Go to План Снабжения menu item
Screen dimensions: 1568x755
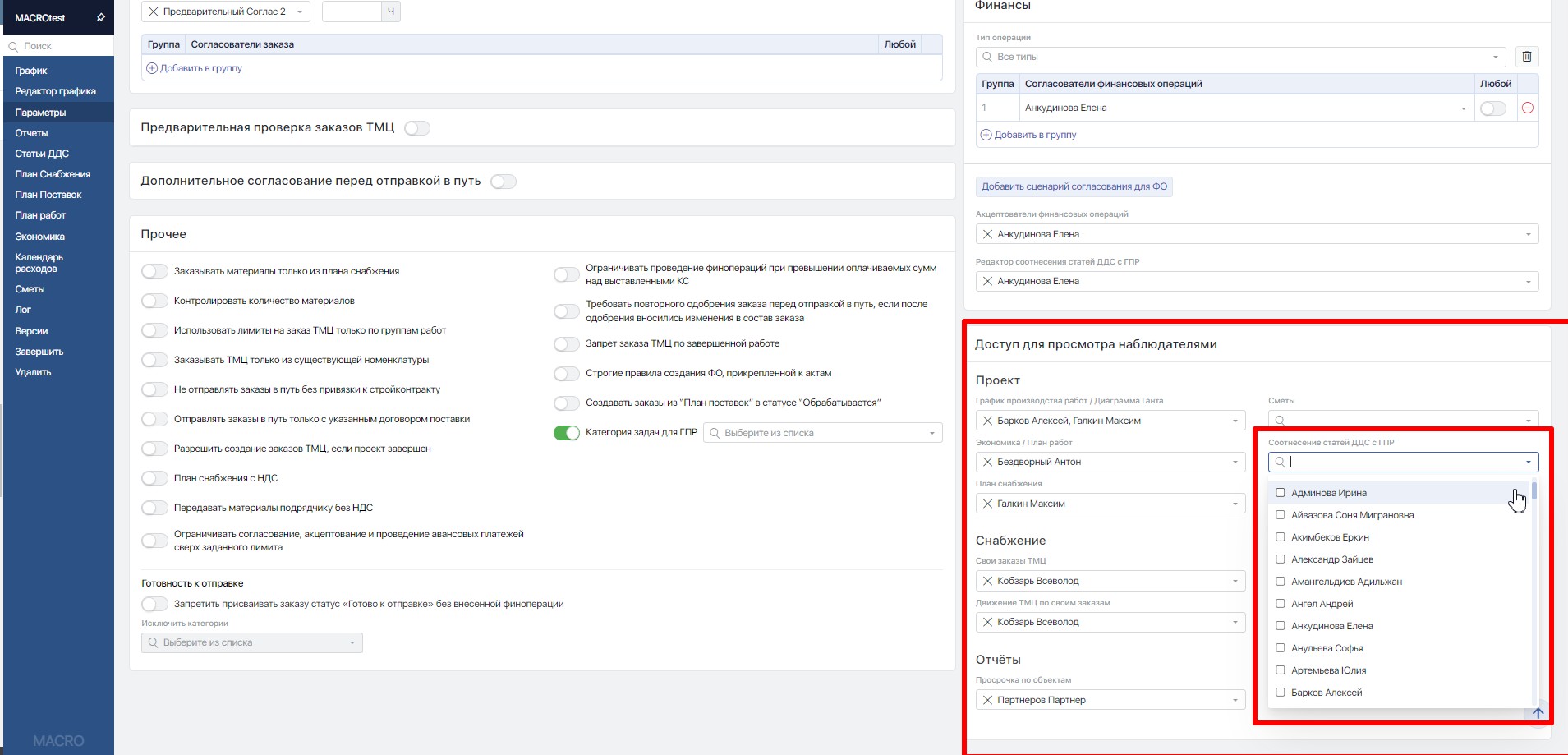[x=53, y=174]
